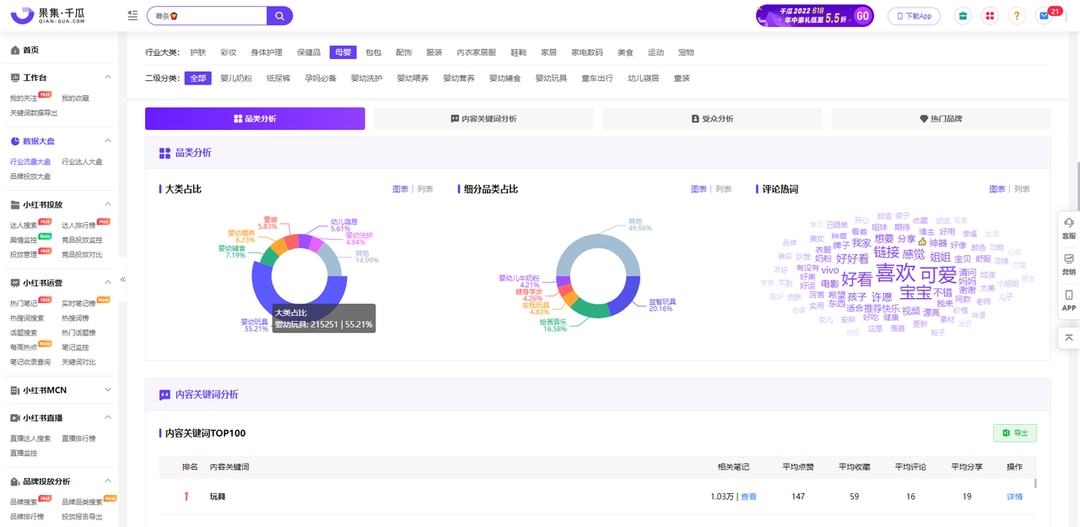
Task: Collapse the 数据大盘 sidebar section
Action: click(108, 141)
